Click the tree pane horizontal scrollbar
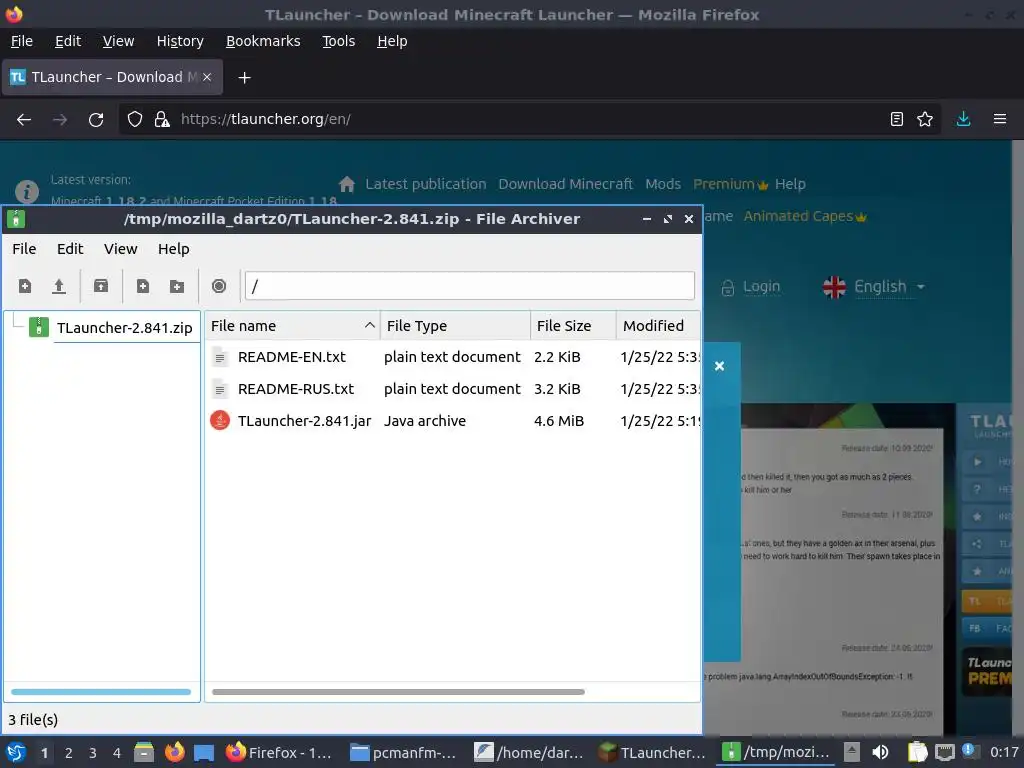The image size is (1024, 768). coord(101,692)
